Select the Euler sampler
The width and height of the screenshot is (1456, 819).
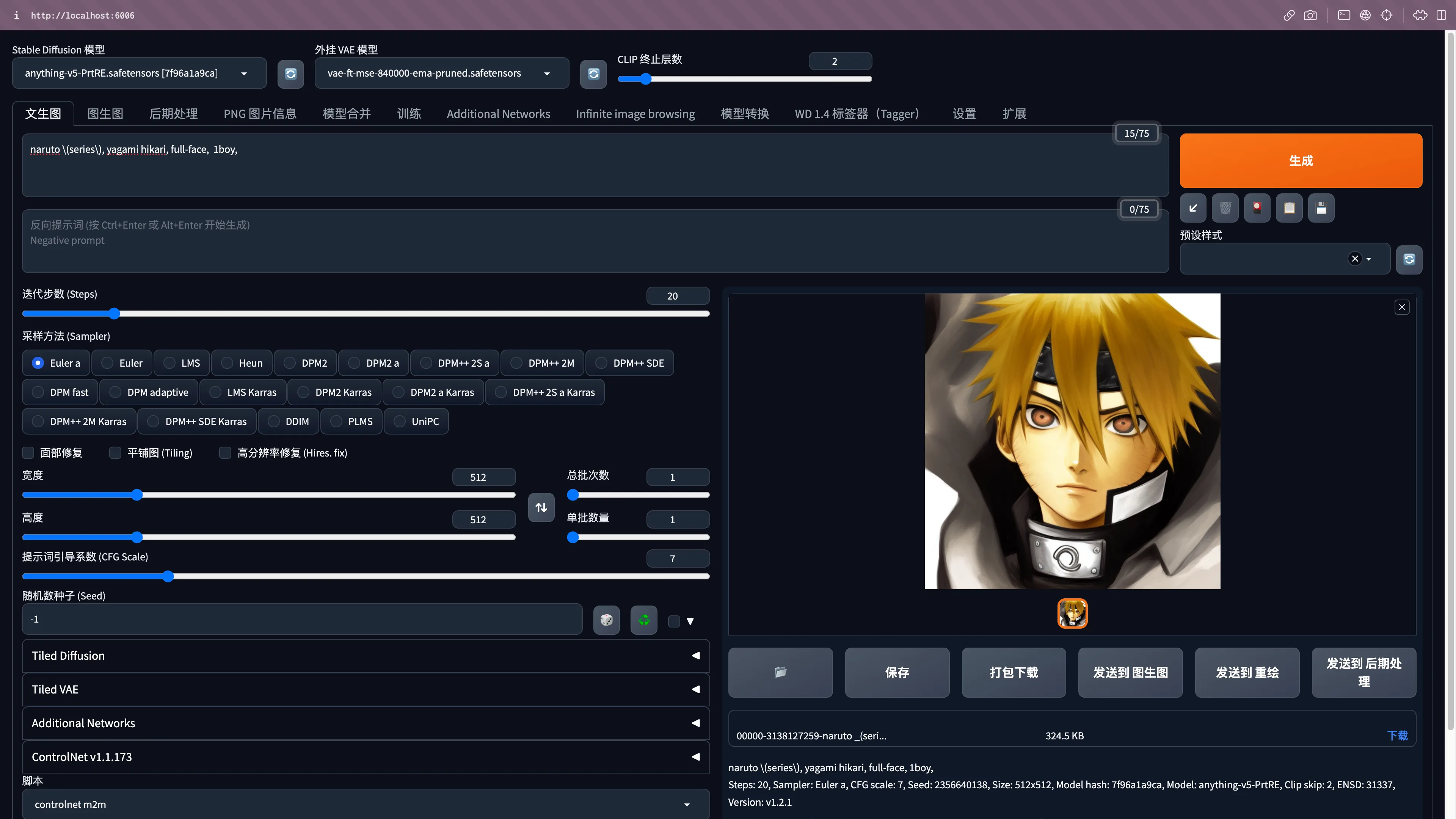click(122, 363)
